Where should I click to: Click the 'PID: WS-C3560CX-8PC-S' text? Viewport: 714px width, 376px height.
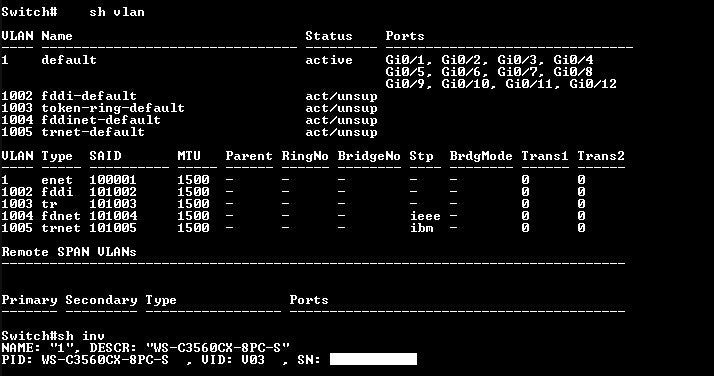tap(85, 360)
